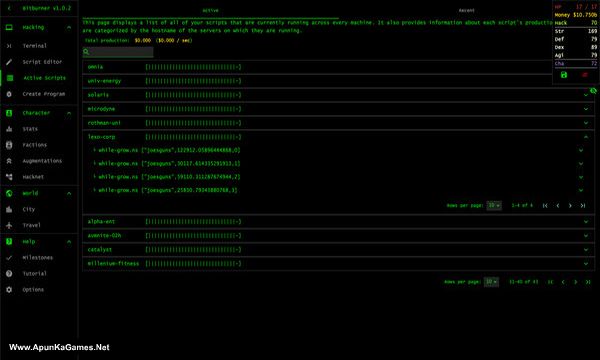Collapse the lexo-corp server row
The width and height of the screenshot is (600, 360).
(338, 137)
